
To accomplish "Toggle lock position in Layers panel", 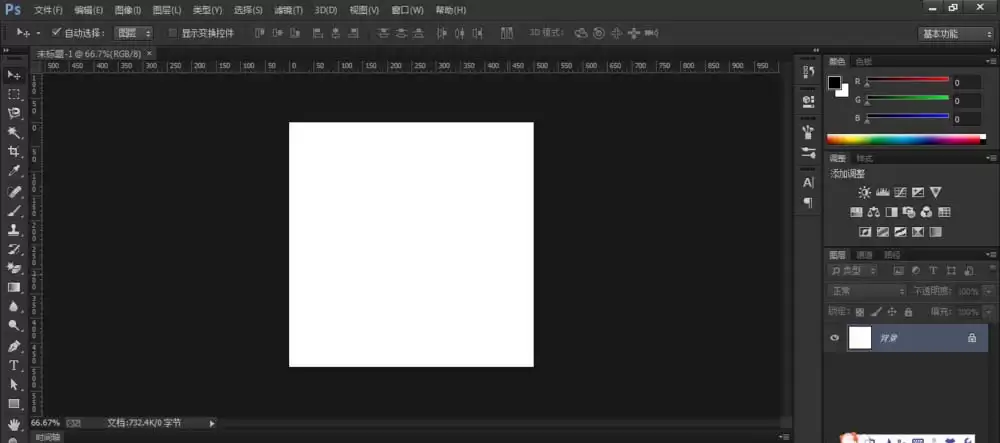I will [892, 312].
